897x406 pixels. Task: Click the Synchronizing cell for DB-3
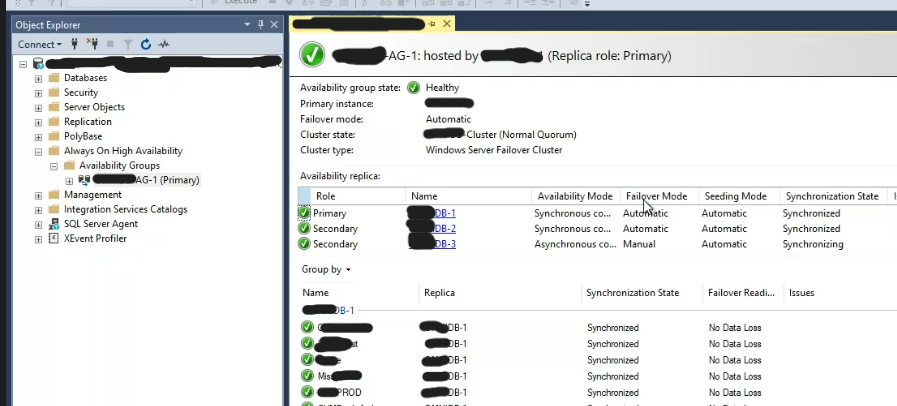tap(813, 244)
